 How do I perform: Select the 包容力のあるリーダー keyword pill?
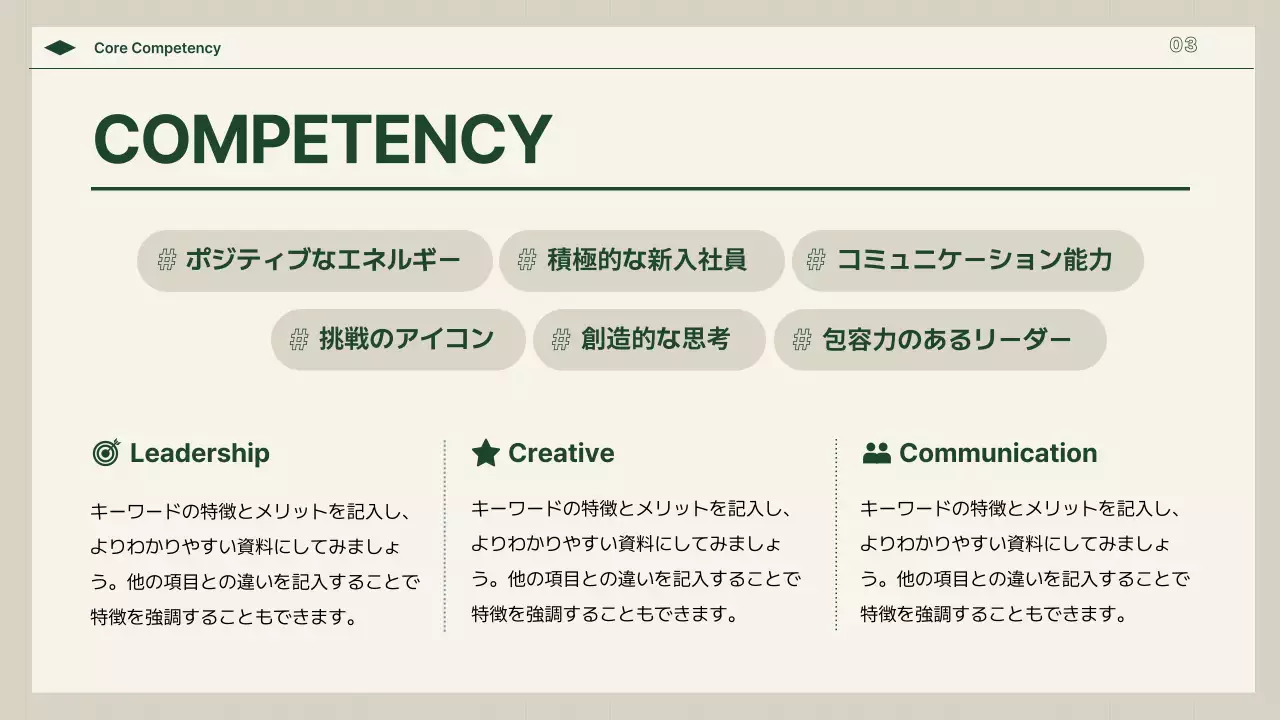(x=940, y=340)
